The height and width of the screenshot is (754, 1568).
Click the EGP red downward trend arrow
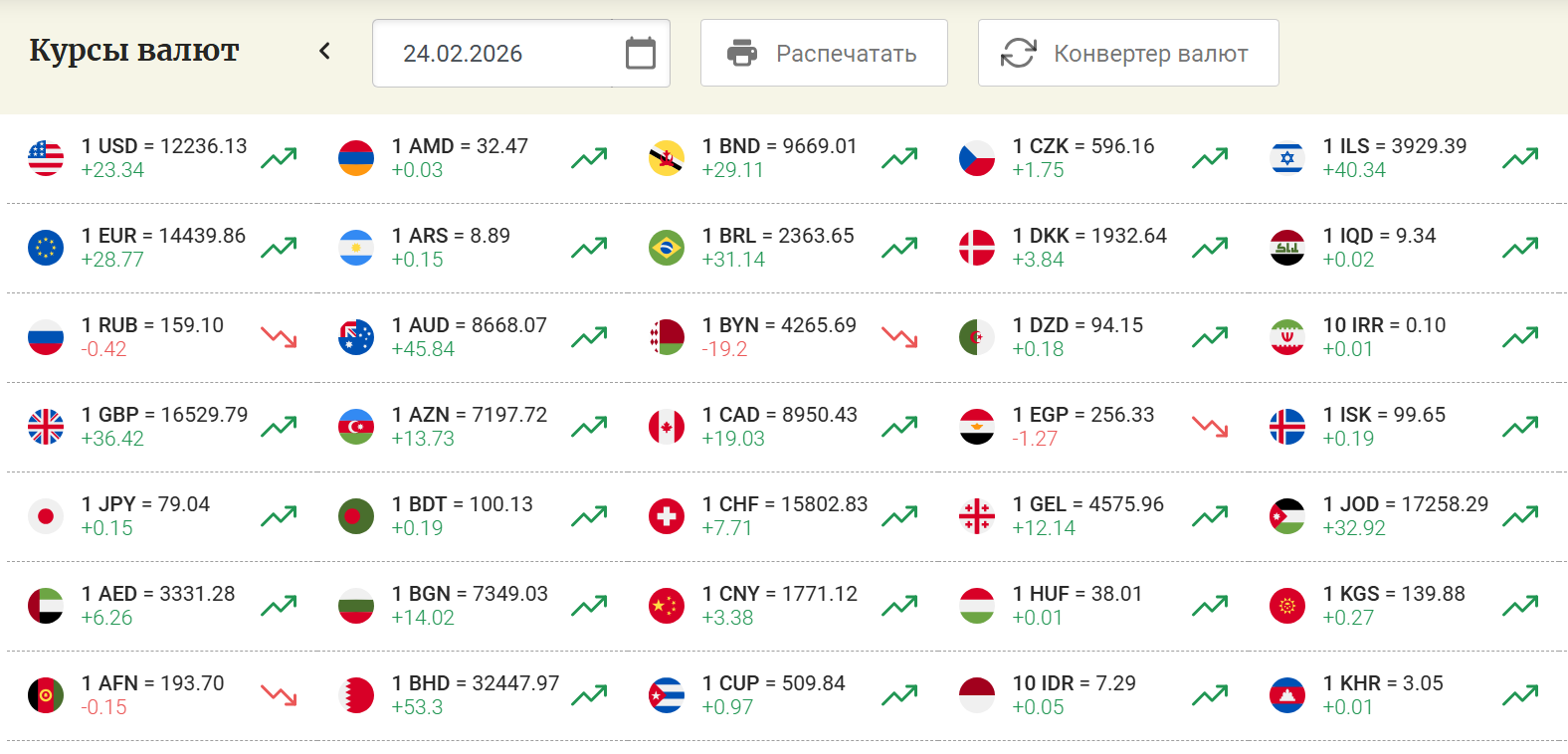[x=1210, y=427]
